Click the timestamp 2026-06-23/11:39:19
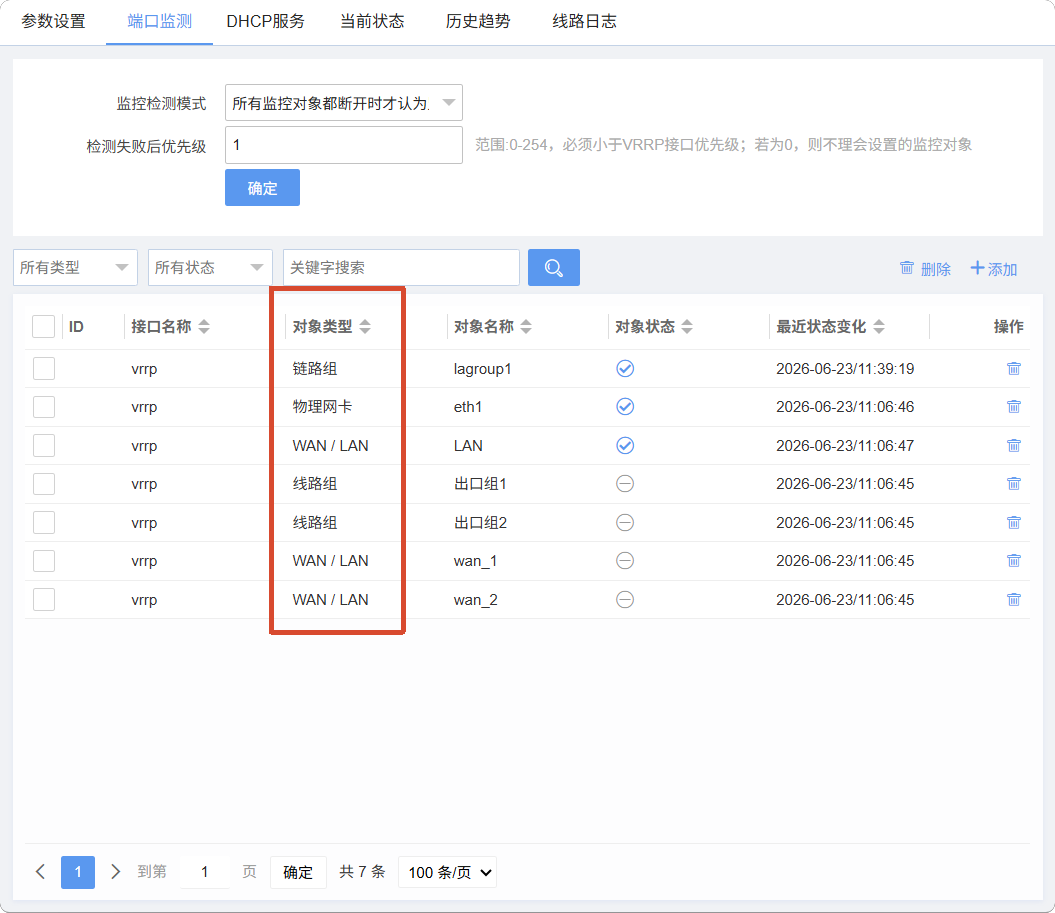Screen dimensions: 1055x913 pos(845,369)
